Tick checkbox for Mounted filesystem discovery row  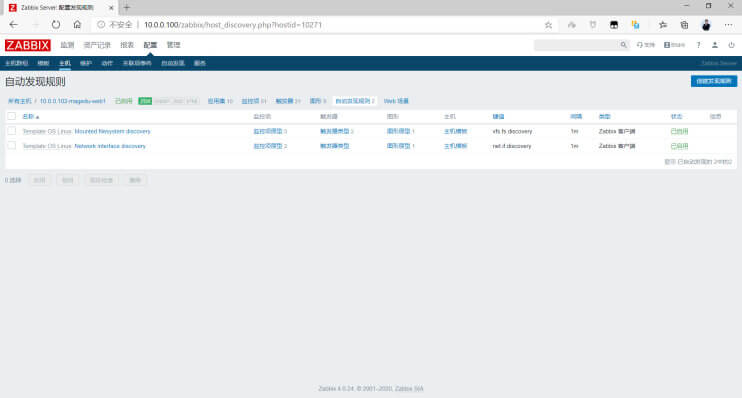pyautogui.click(x=12, y=131)
